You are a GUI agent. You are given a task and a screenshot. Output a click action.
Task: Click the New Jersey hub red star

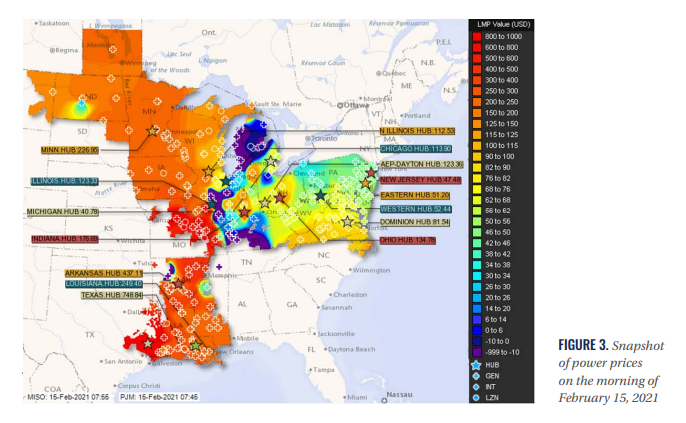click(x=371, y=173)
